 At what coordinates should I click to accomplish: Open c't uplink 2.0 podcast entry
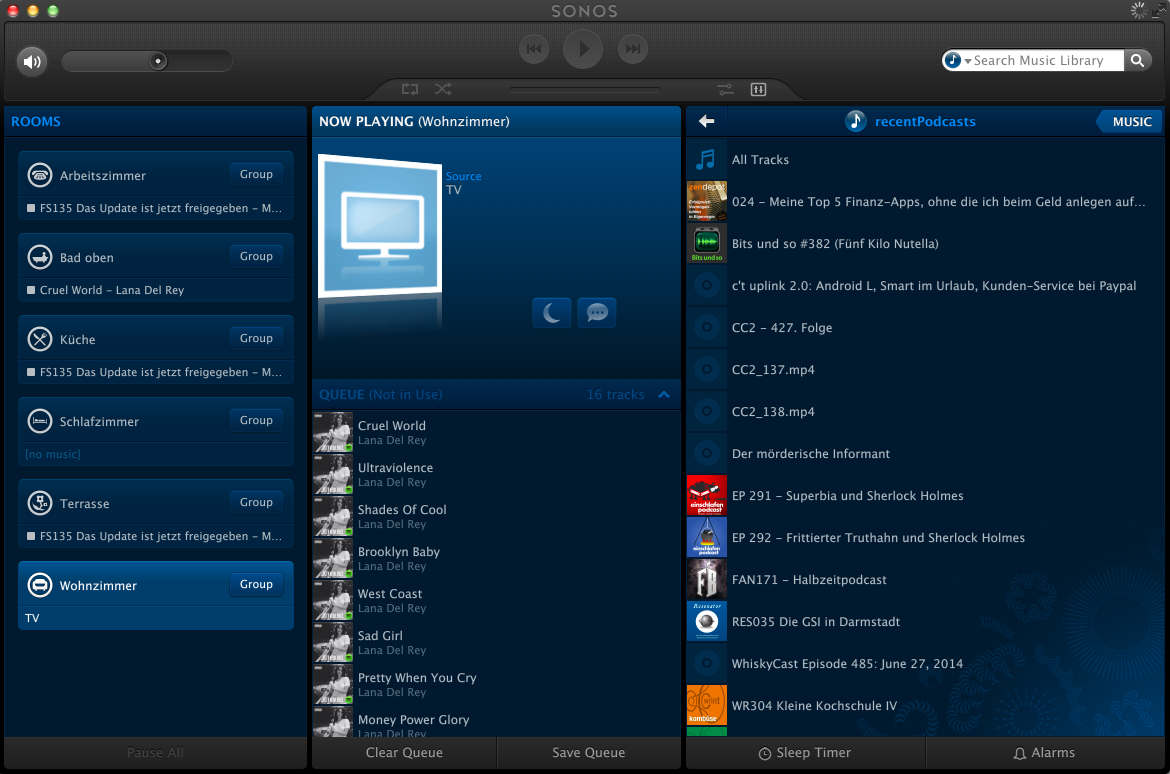[925, 285]
